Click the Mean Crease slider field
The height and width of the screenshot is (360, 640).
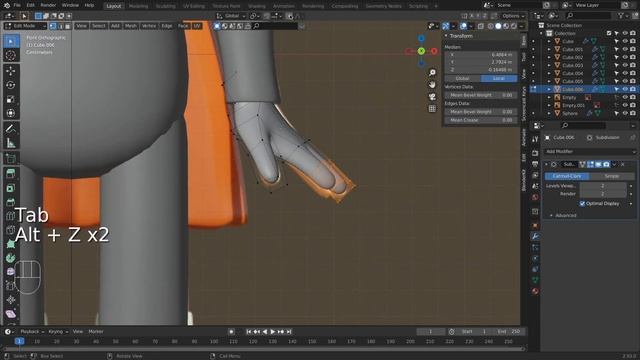tap(480, 120)
